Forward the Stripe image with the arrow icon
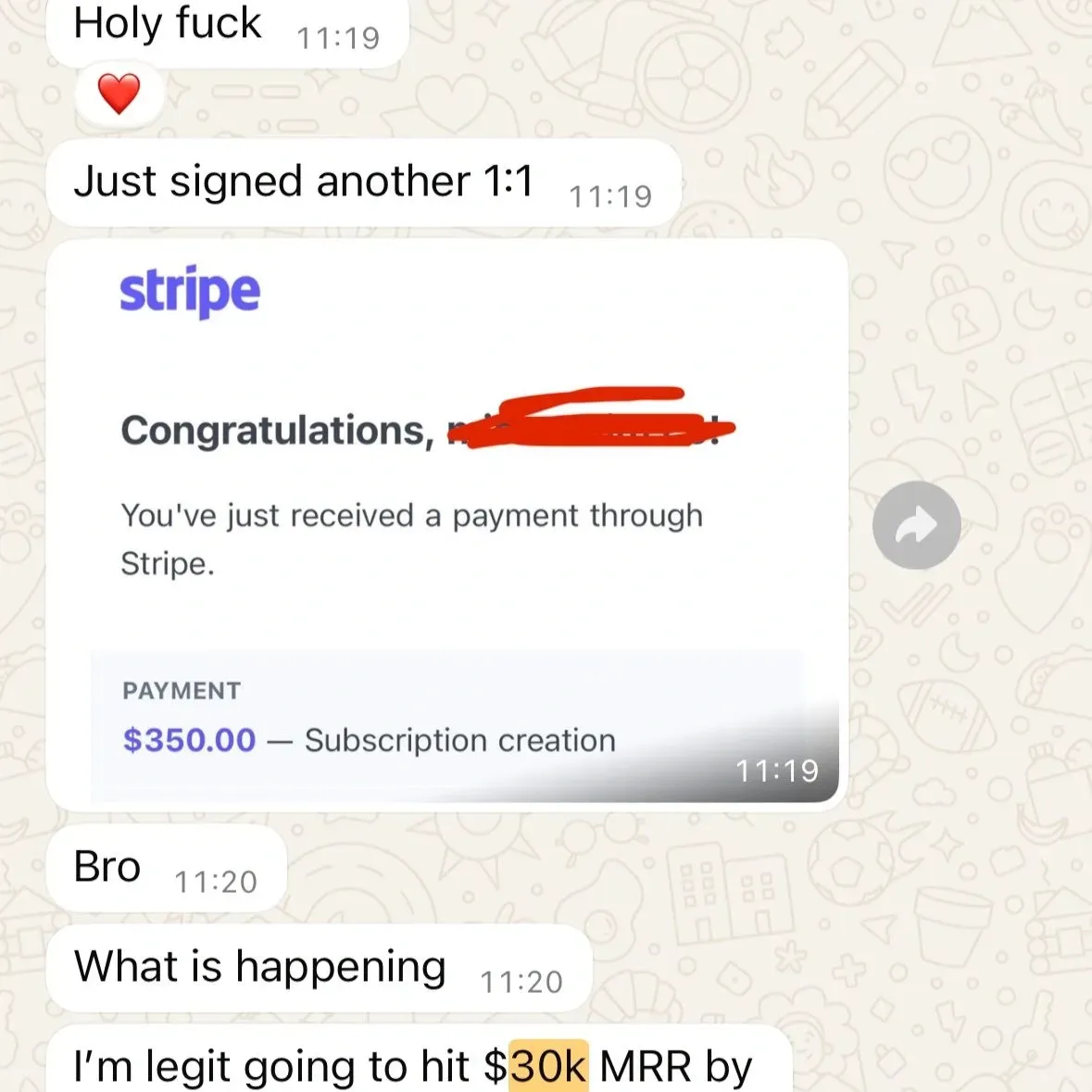Screen dimensions: 1092x1092 [x=917, y=525]
